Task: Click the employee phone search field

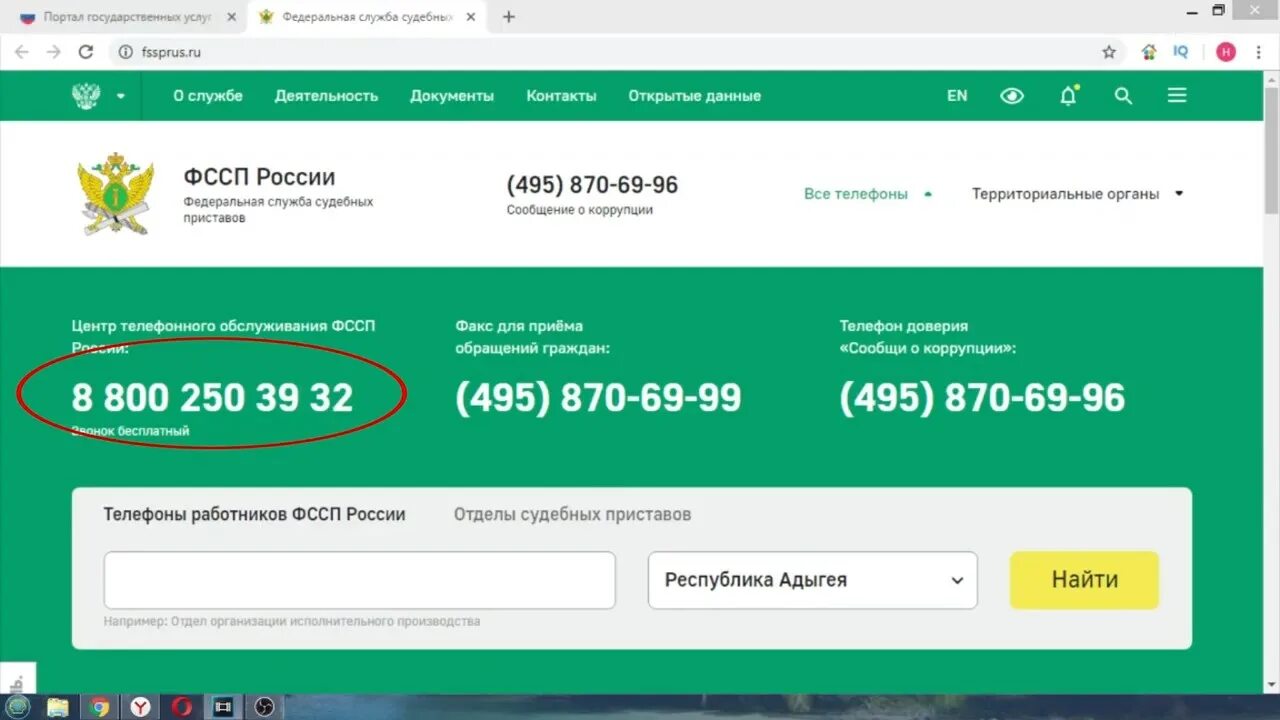Action: (360, 580)
